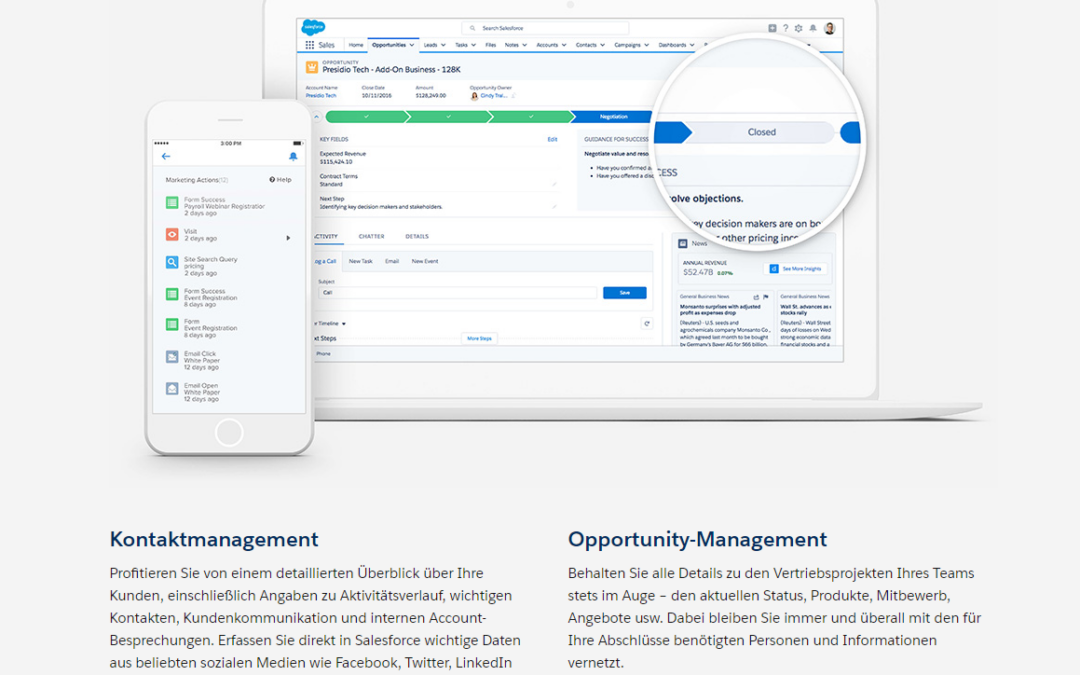
Task: Select the New Event action tab
Action: click(x=424, y=261)
